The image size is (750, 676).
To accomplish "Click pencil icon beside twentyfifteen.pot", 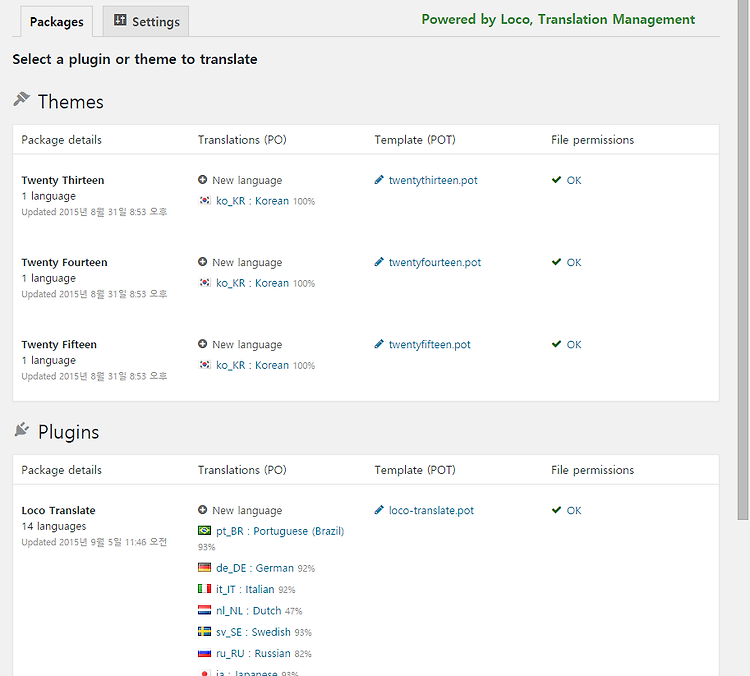I will [379, 344].
